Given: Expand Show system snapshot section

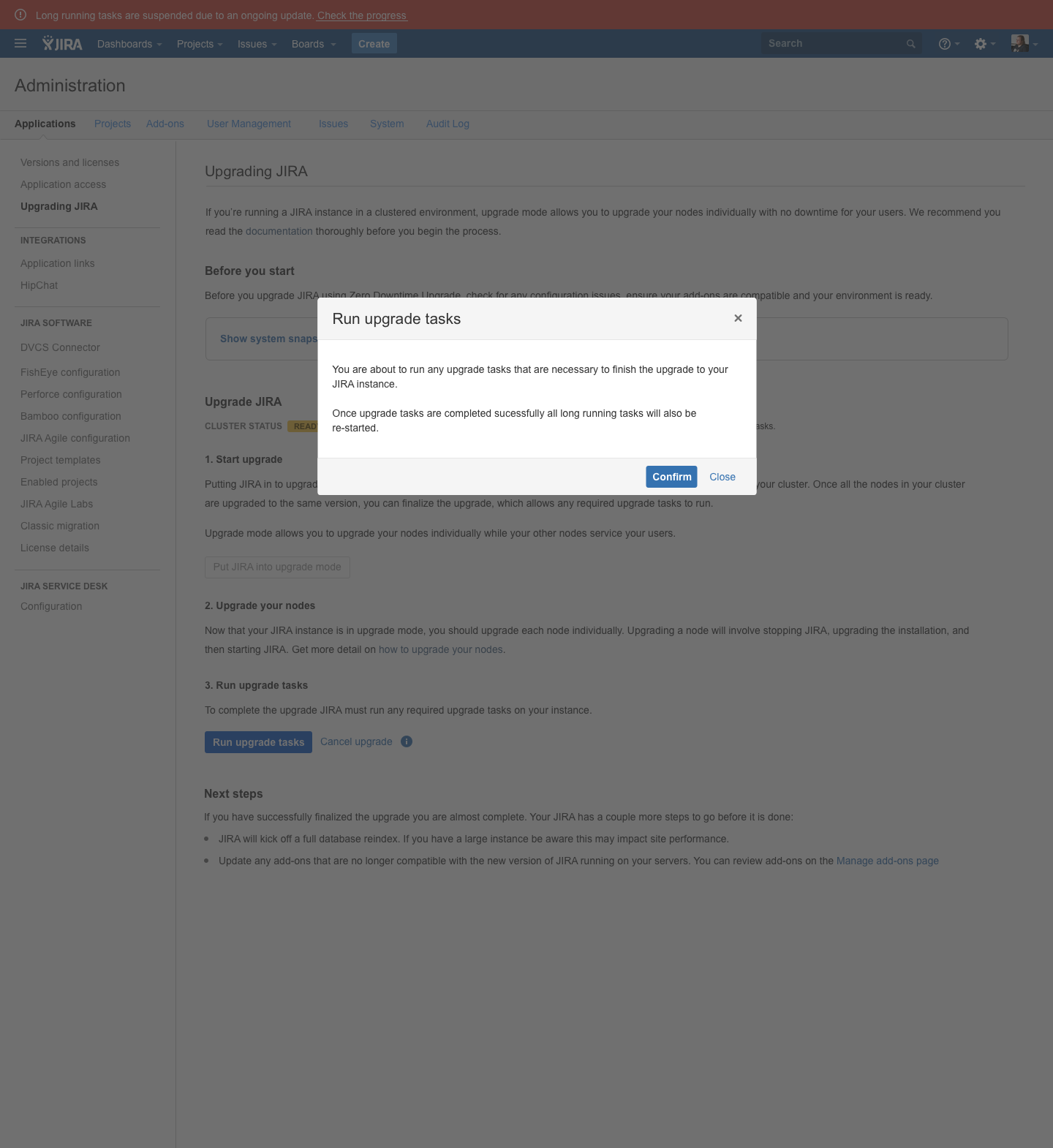Looking at the screenshot, I should [x=268, y=339].
